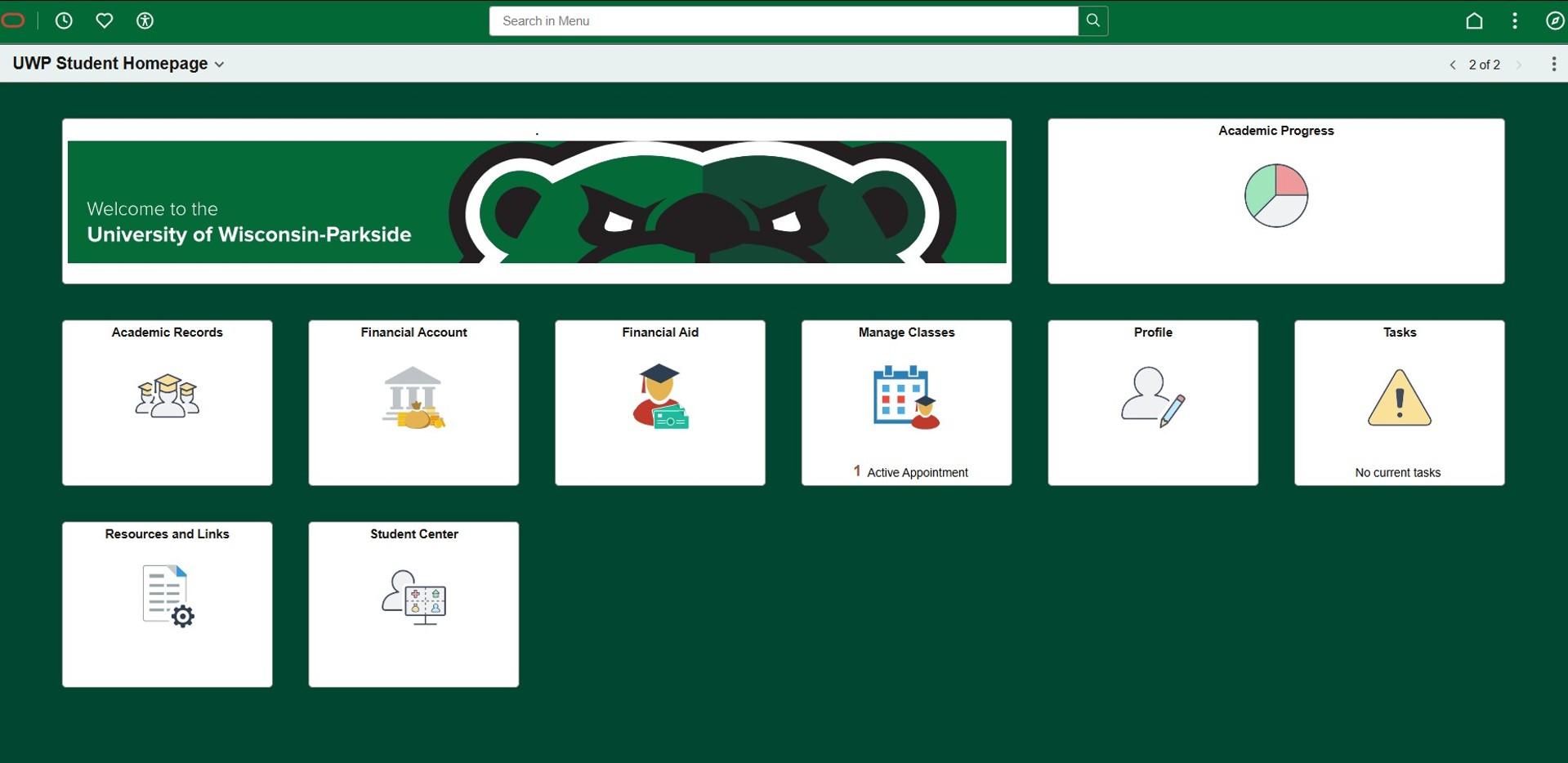Open the Student Center tile title

[x=414, y=534]
